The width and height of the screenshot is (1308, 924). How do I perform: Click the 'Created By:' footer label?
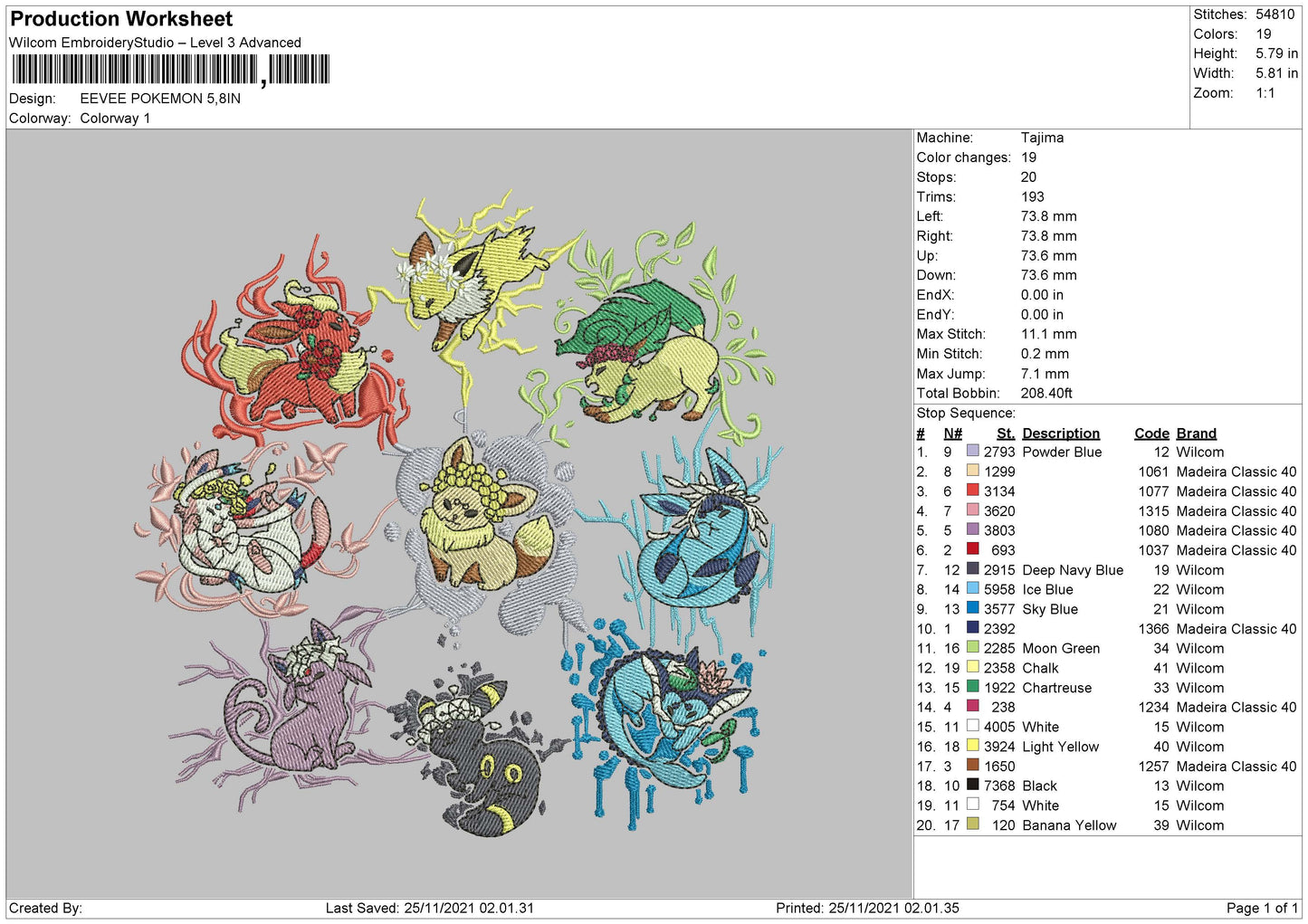[45, 908]
